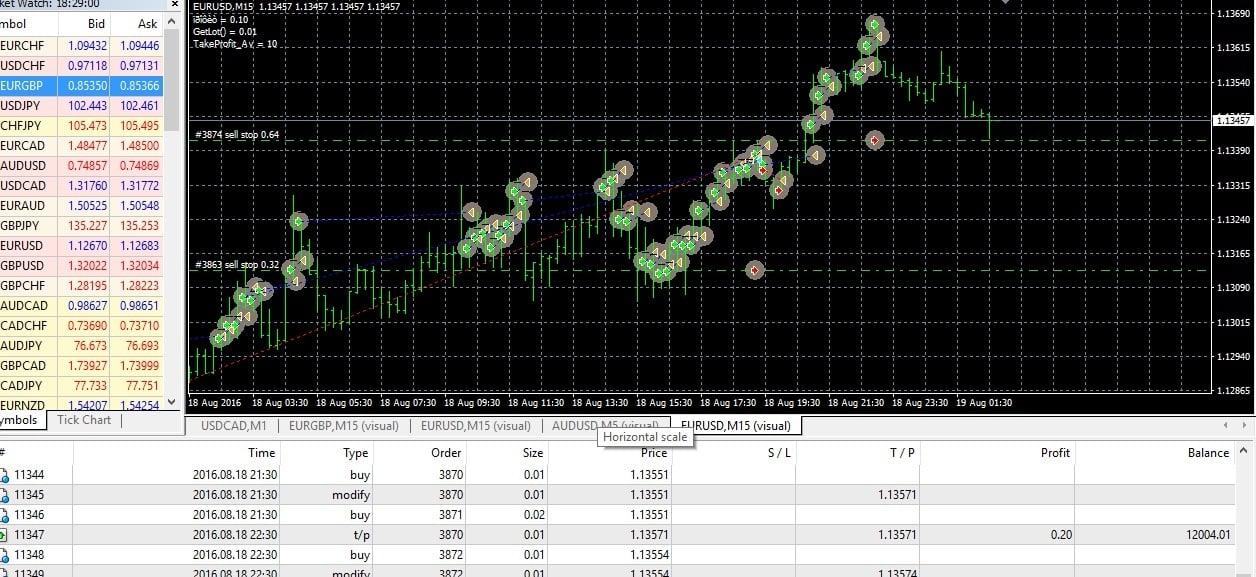Sort results by the Profit column header
The width and height of the screenshot is (1256, 577).
pyautogui.click(x=1054, y=452)
